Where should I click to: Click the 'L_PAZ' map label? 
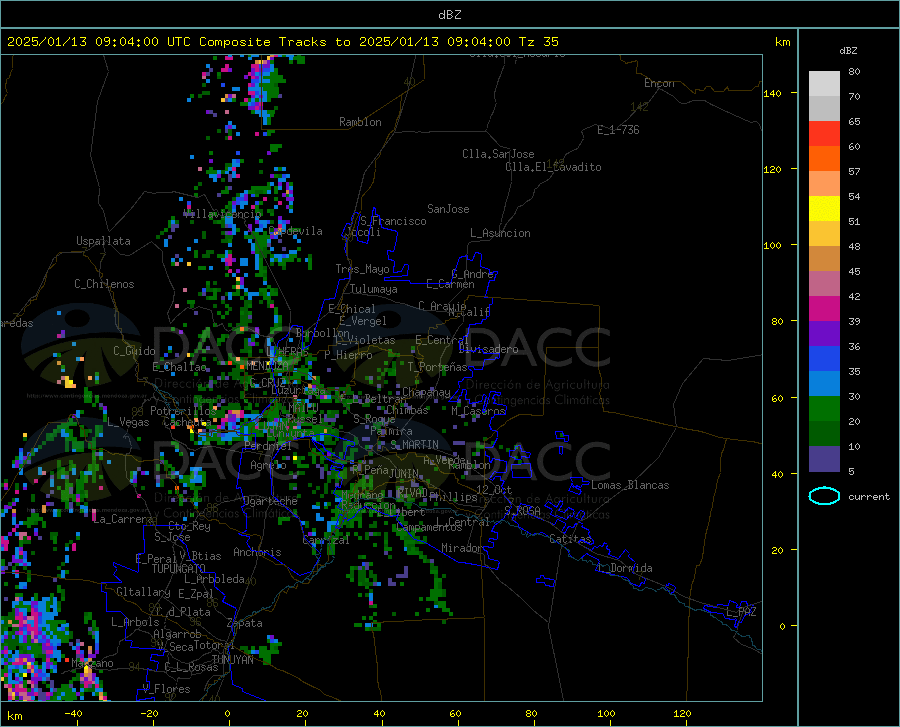741,612
